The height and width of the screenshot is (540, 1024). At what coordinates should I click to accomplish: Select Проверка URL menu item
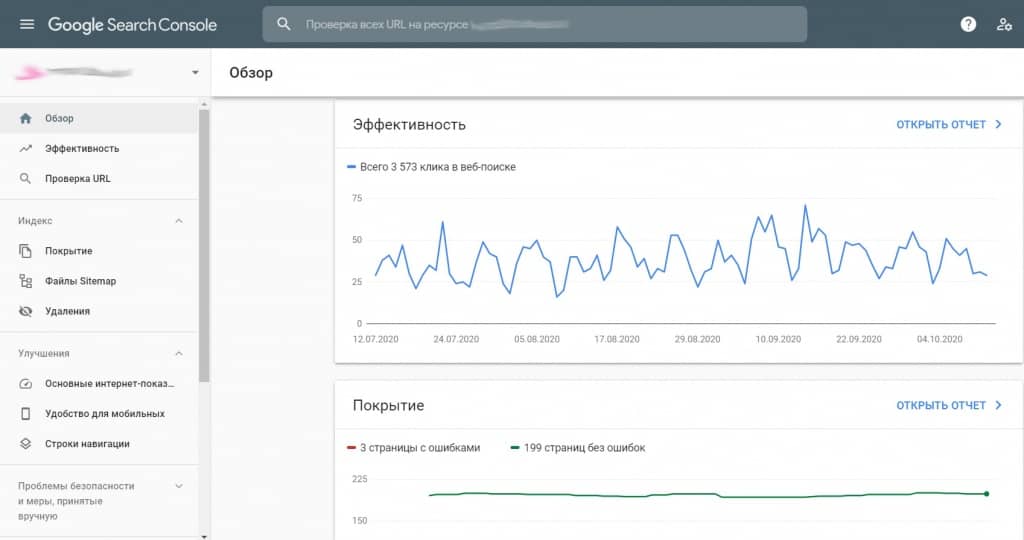78,178
